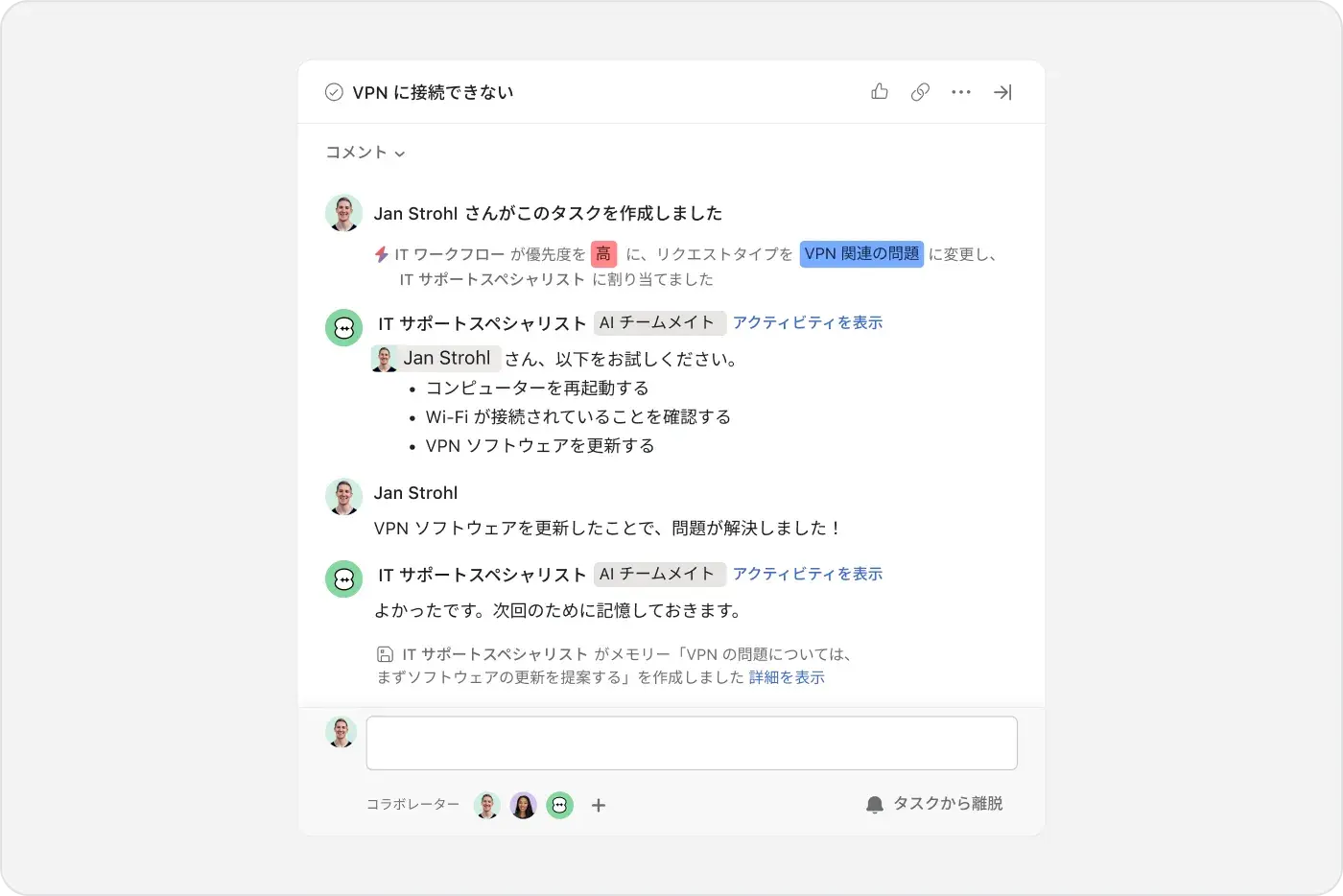Click Jan Strohl avatar beside the solved comment

tap(343, 496)
